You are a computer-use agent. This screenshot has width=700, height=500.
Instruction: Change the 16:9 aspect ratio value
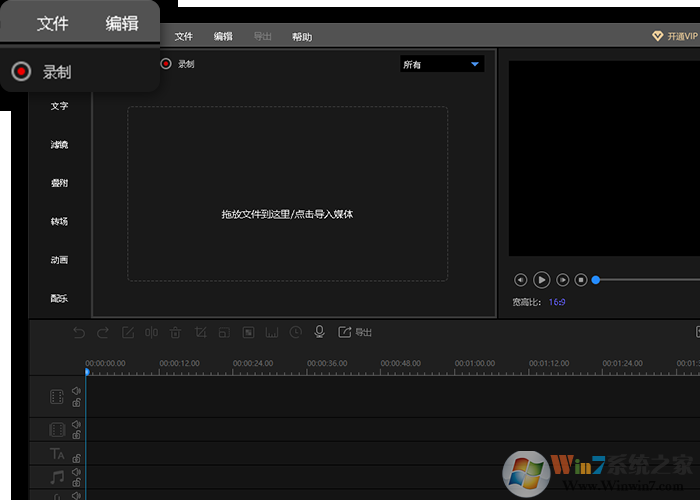tap(557, 302)
